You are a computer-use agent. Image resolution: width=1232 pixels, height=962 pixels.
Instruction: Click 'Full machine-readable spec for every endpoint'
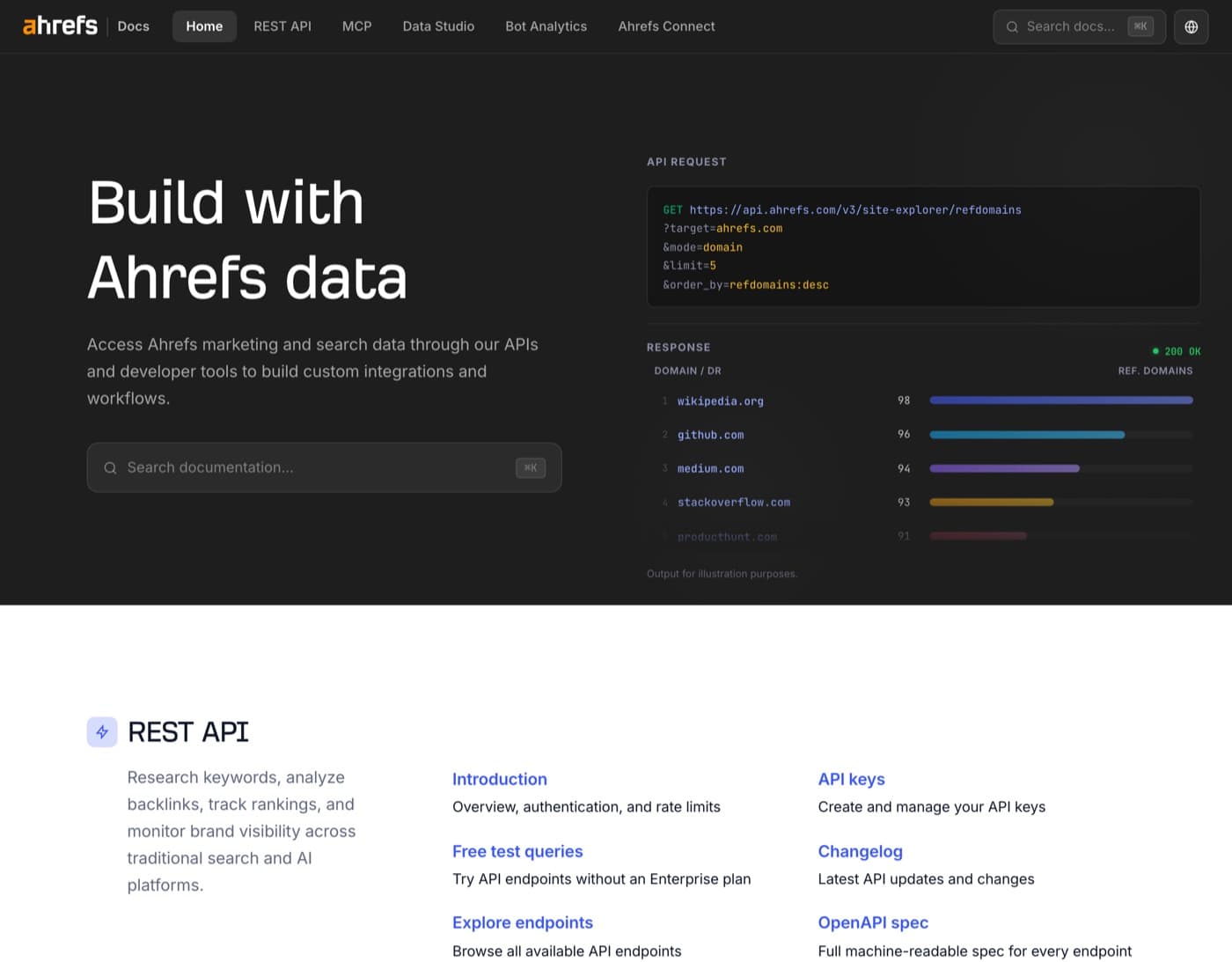coord(975,951)
